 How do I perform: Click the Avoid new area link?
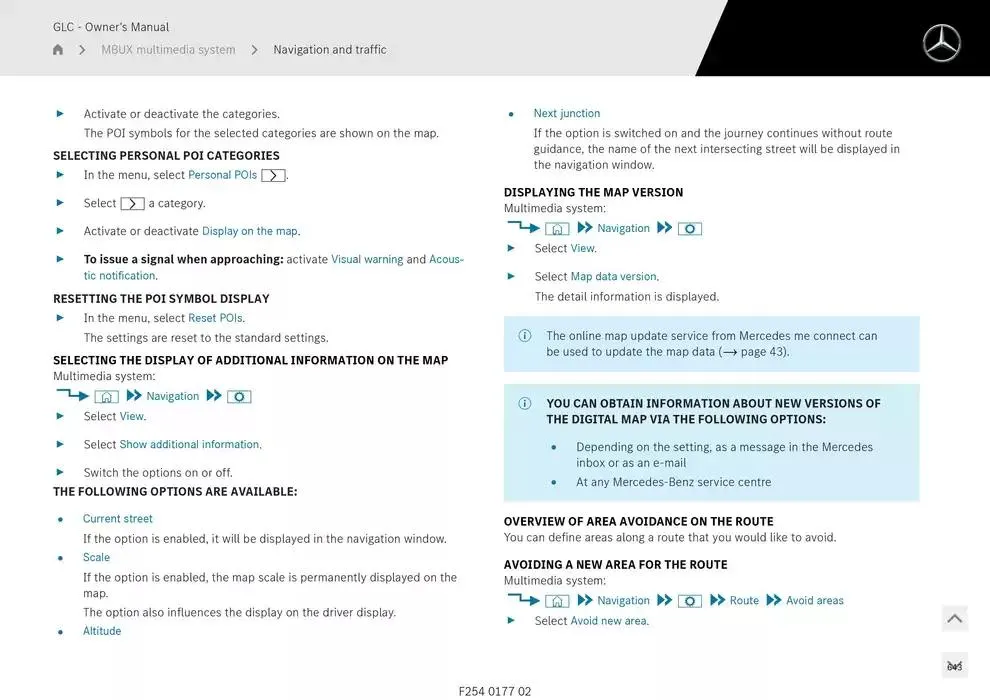point(608,621)
